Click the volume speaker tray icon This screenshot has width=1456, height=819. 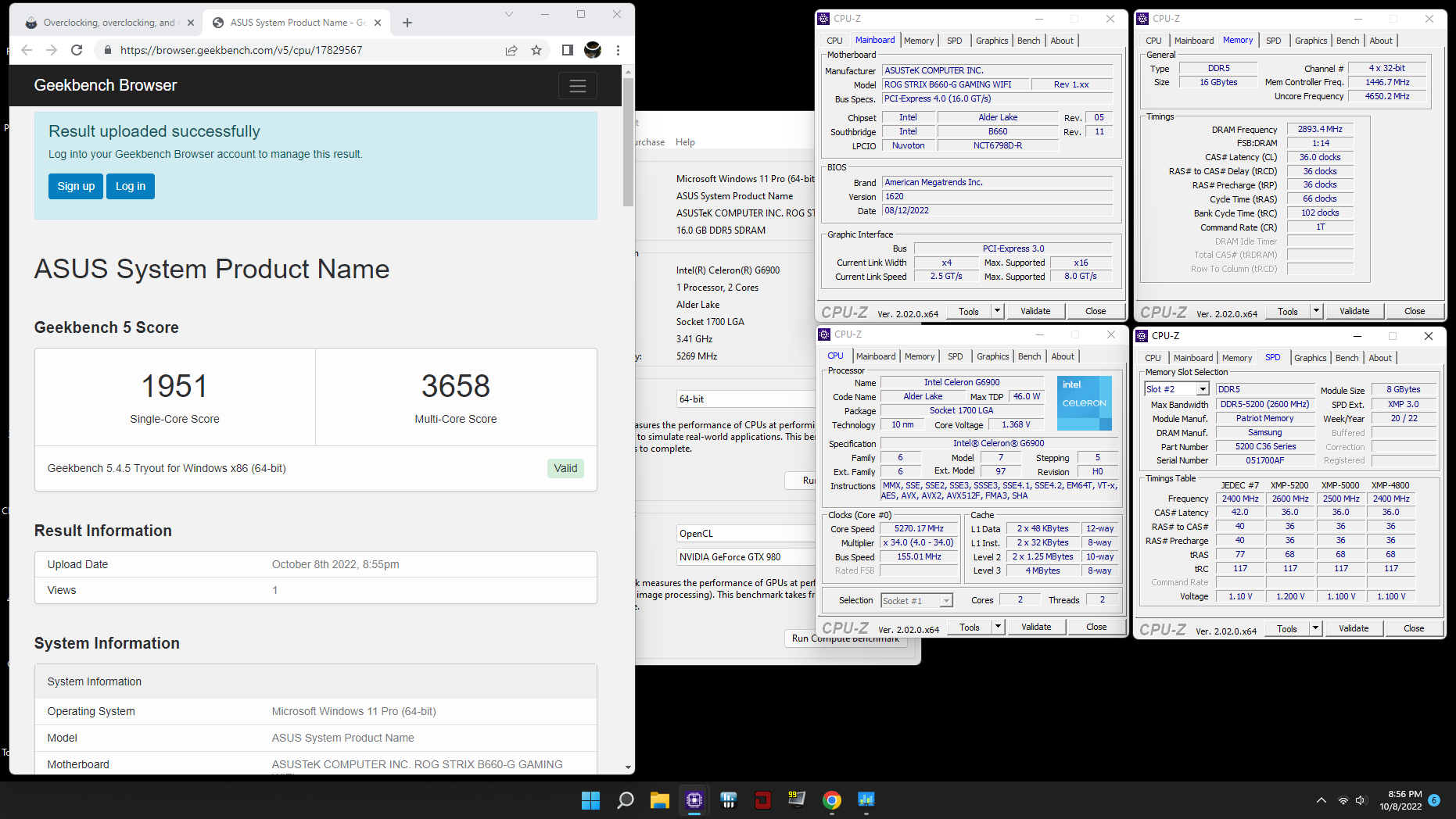1361,800
